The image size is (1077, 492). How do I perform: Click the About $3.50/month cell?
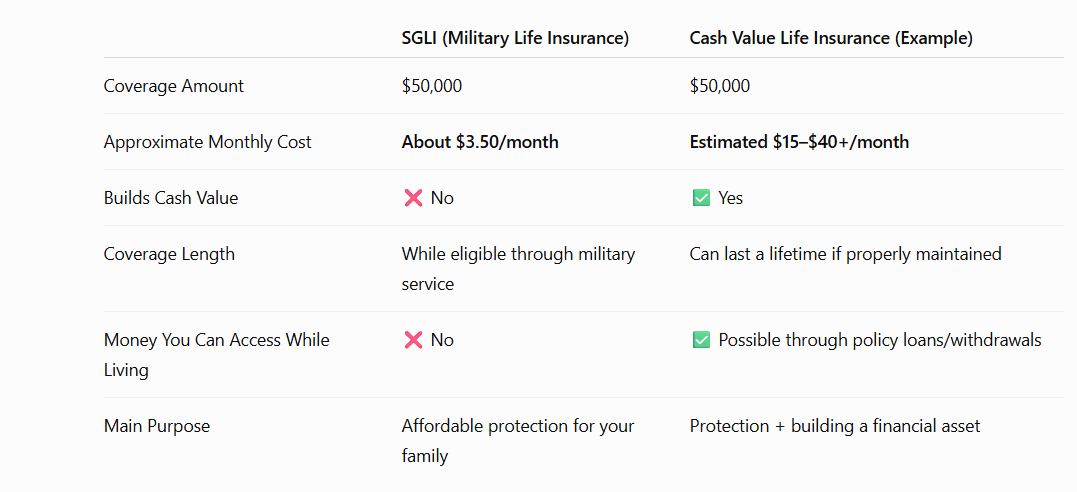click(x=480, y=142)
